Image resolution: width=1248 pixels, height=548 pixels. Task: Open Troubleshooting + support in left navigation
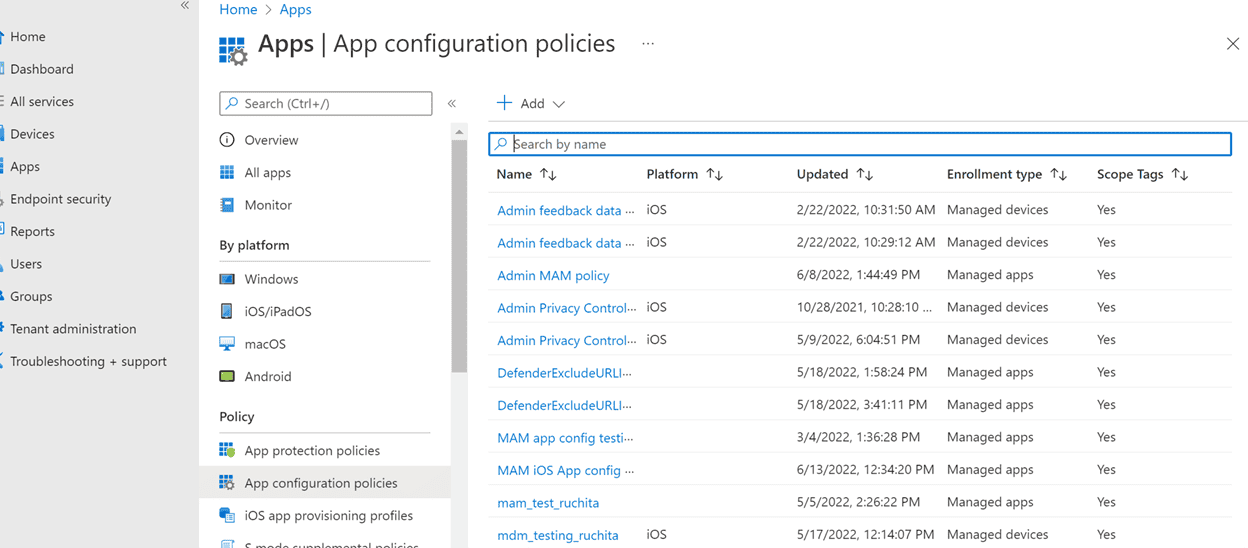click(88, 361)
